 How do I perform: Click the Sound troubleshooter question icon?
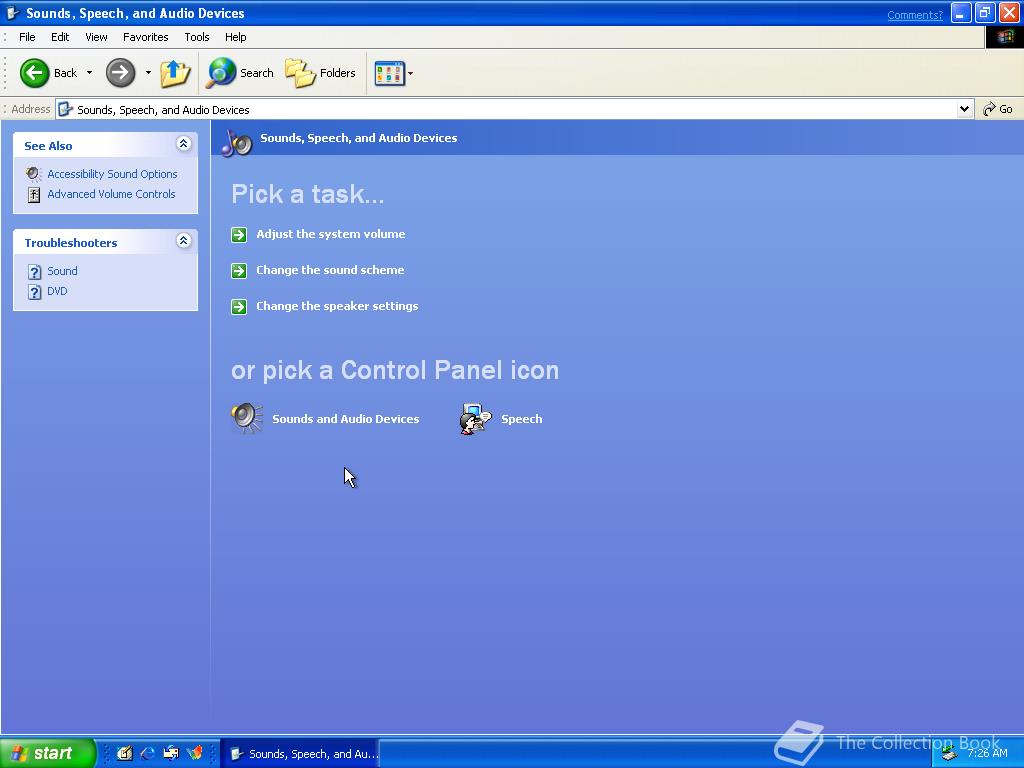click(35, 272)
